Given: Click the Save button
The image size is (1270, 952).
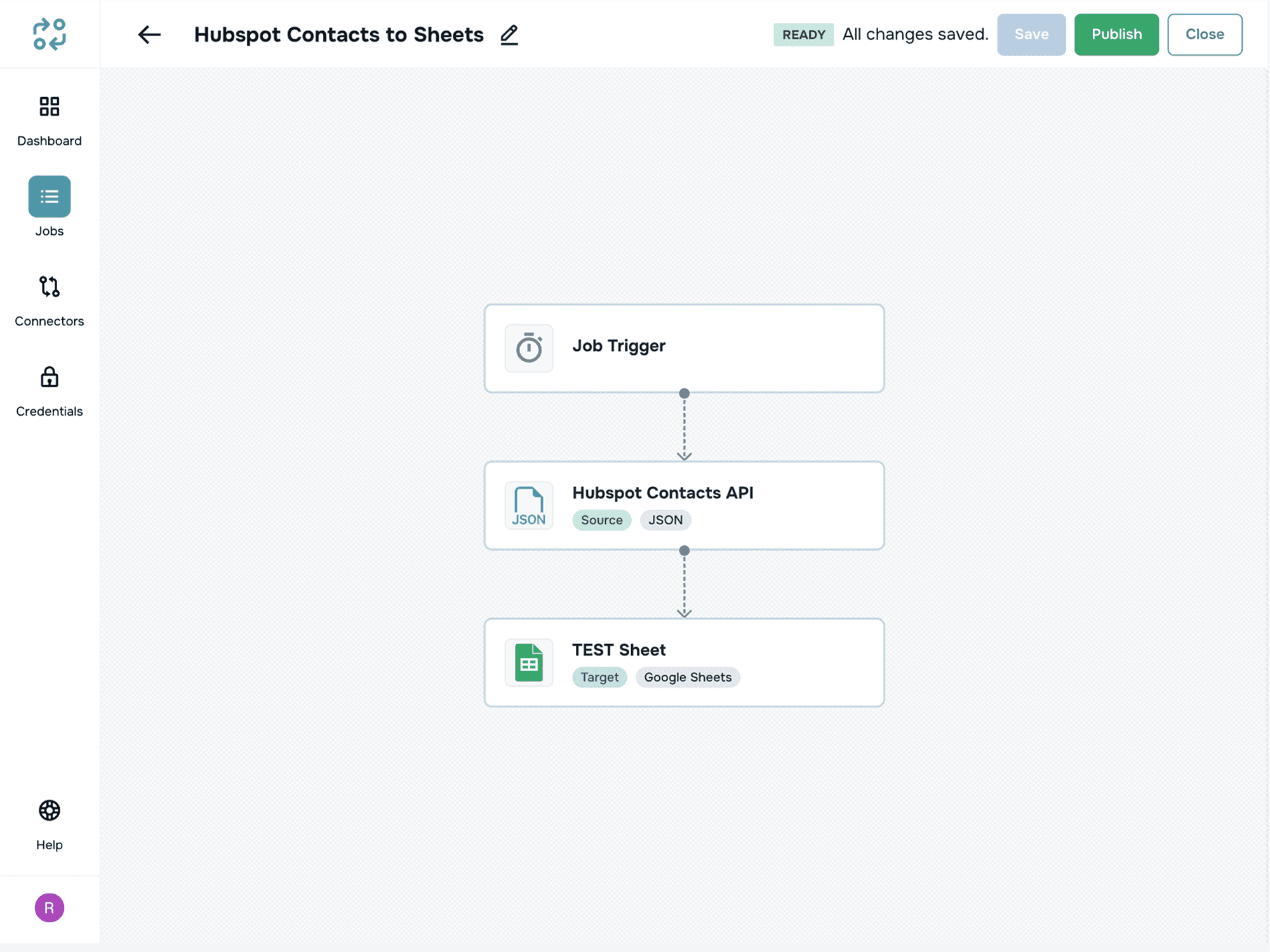Looking at the screenshot, I should click(x=1030, y=34).
